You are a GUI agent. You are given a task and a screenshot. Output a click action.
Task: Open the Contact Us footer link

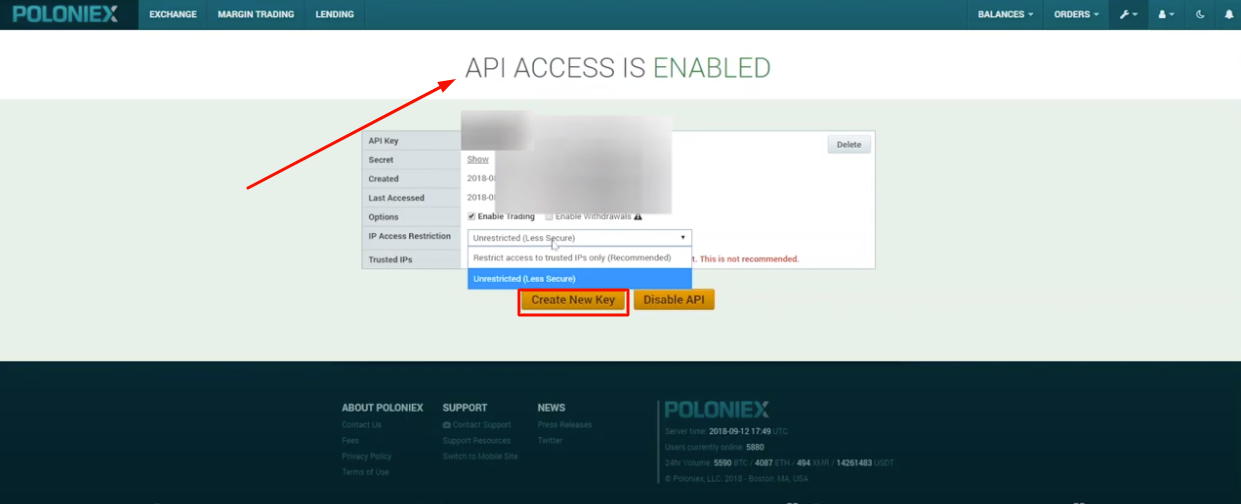tap(362, 425)
